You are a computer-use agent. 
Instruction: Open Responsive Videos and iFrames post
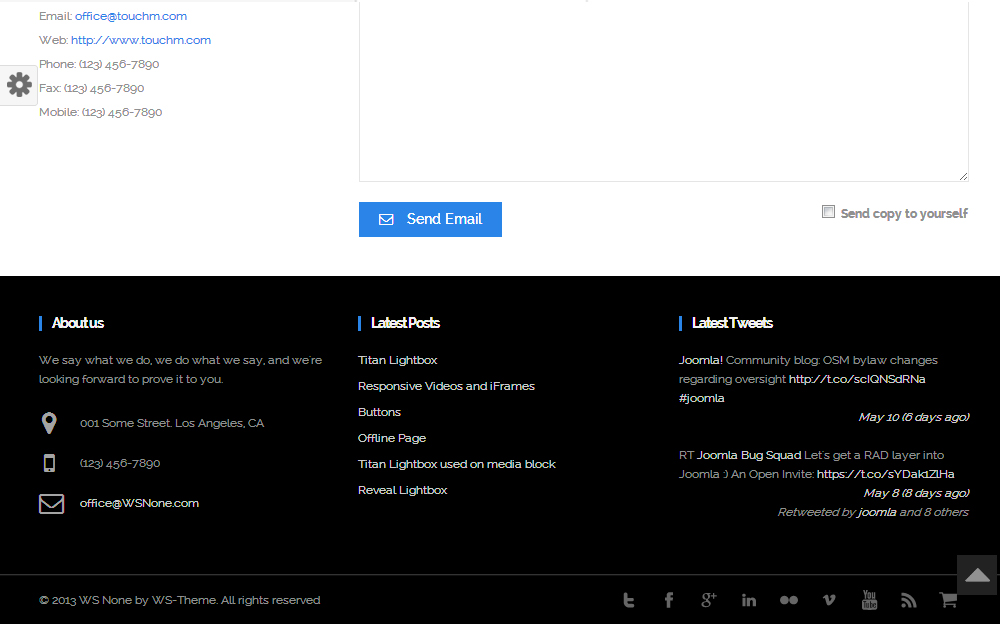coord(446,386)
